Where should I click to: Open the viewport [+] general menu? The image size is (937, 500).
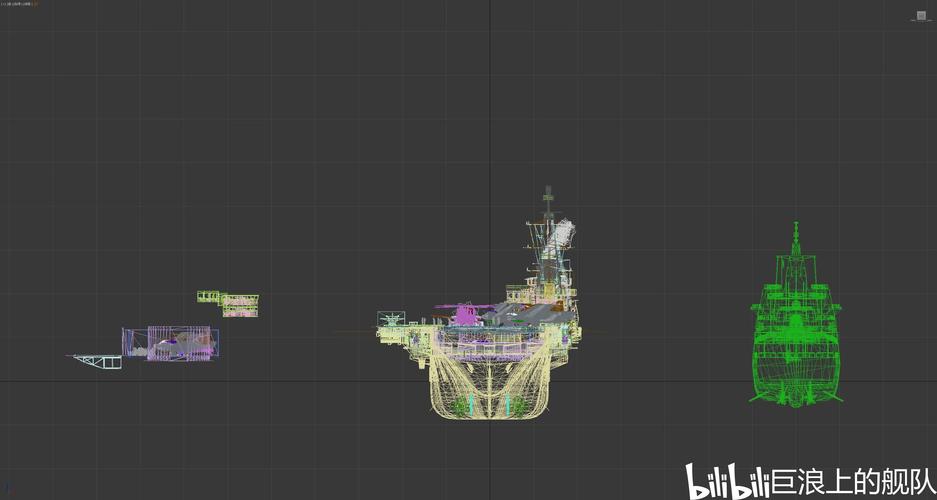click(x=4, y=4)
